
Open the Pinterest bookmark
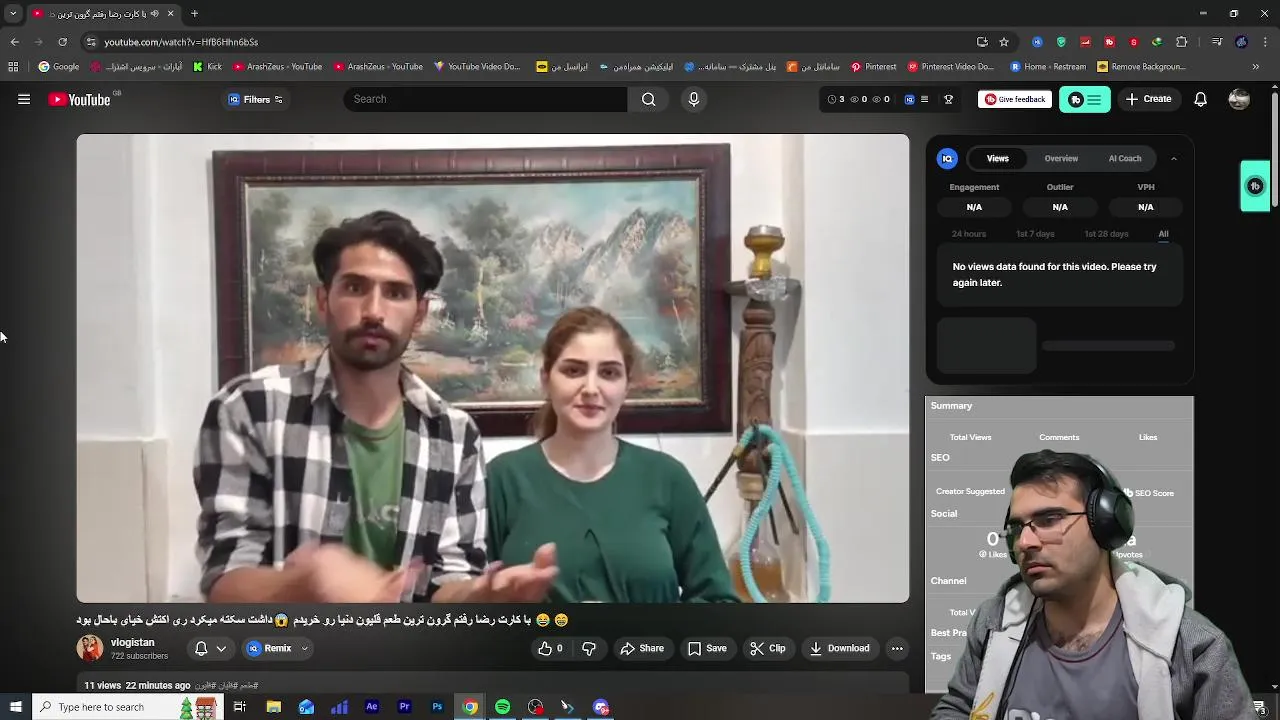click(873, 67)
